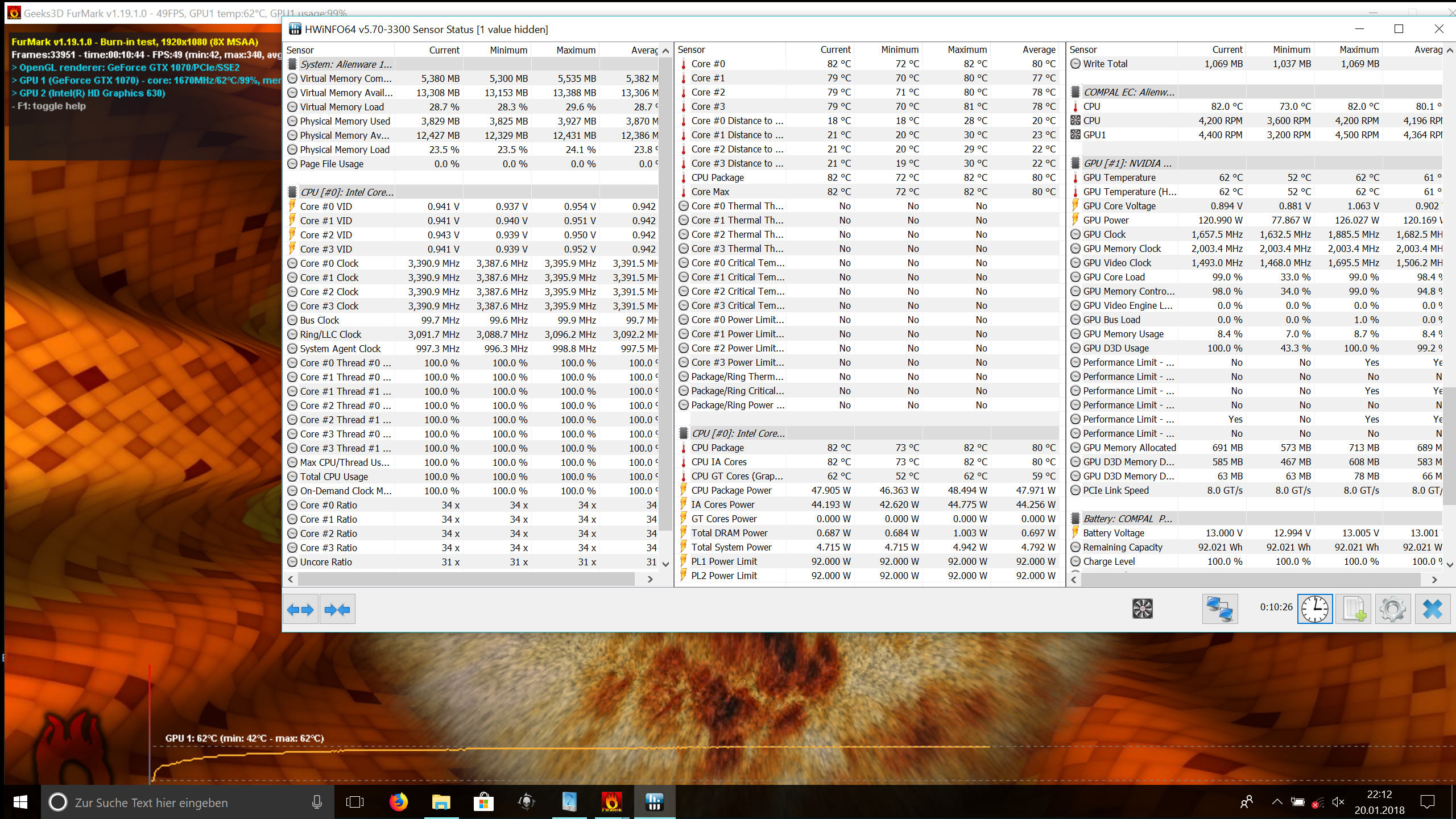
Task: Select the Core #0 Clock row
Action: 472,263
